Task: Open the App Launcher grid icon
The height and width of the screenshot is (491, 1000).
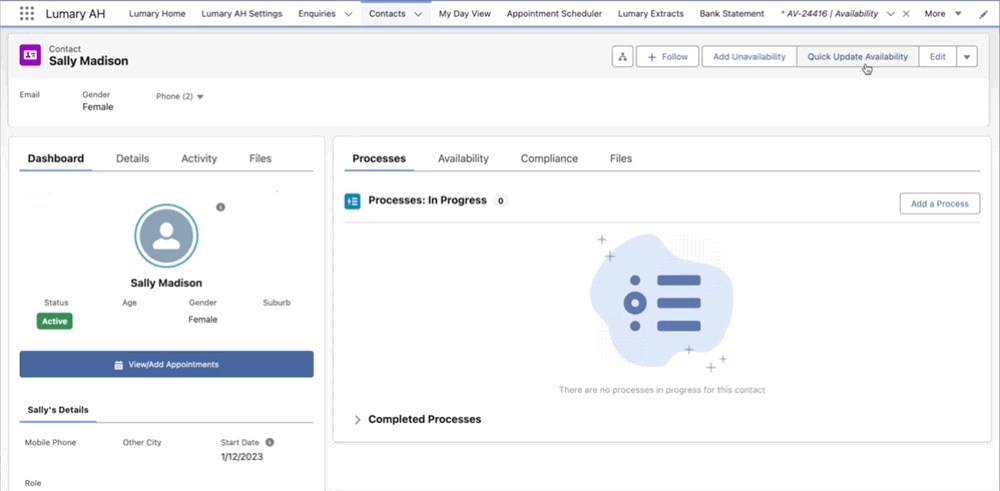Action: (x=27, y=14)
